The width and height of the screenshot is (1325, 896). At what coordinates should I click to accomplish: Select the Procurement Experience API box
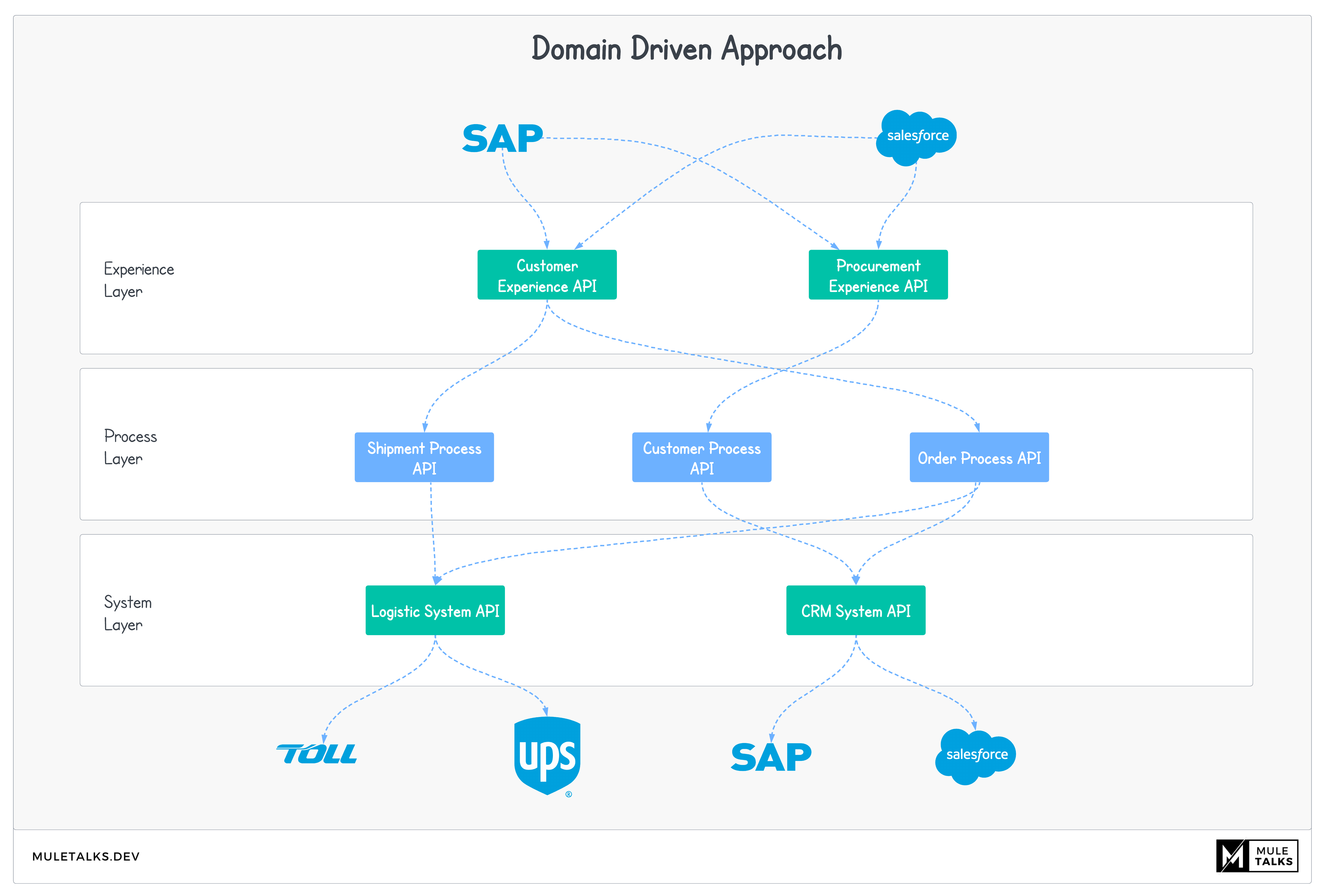point(878,275)
